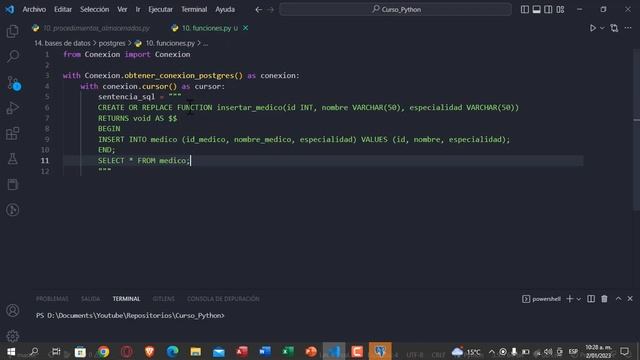Viewport: 640px width, 360px height.
Task: Open Run and Debug view
Action: (13, 108)
